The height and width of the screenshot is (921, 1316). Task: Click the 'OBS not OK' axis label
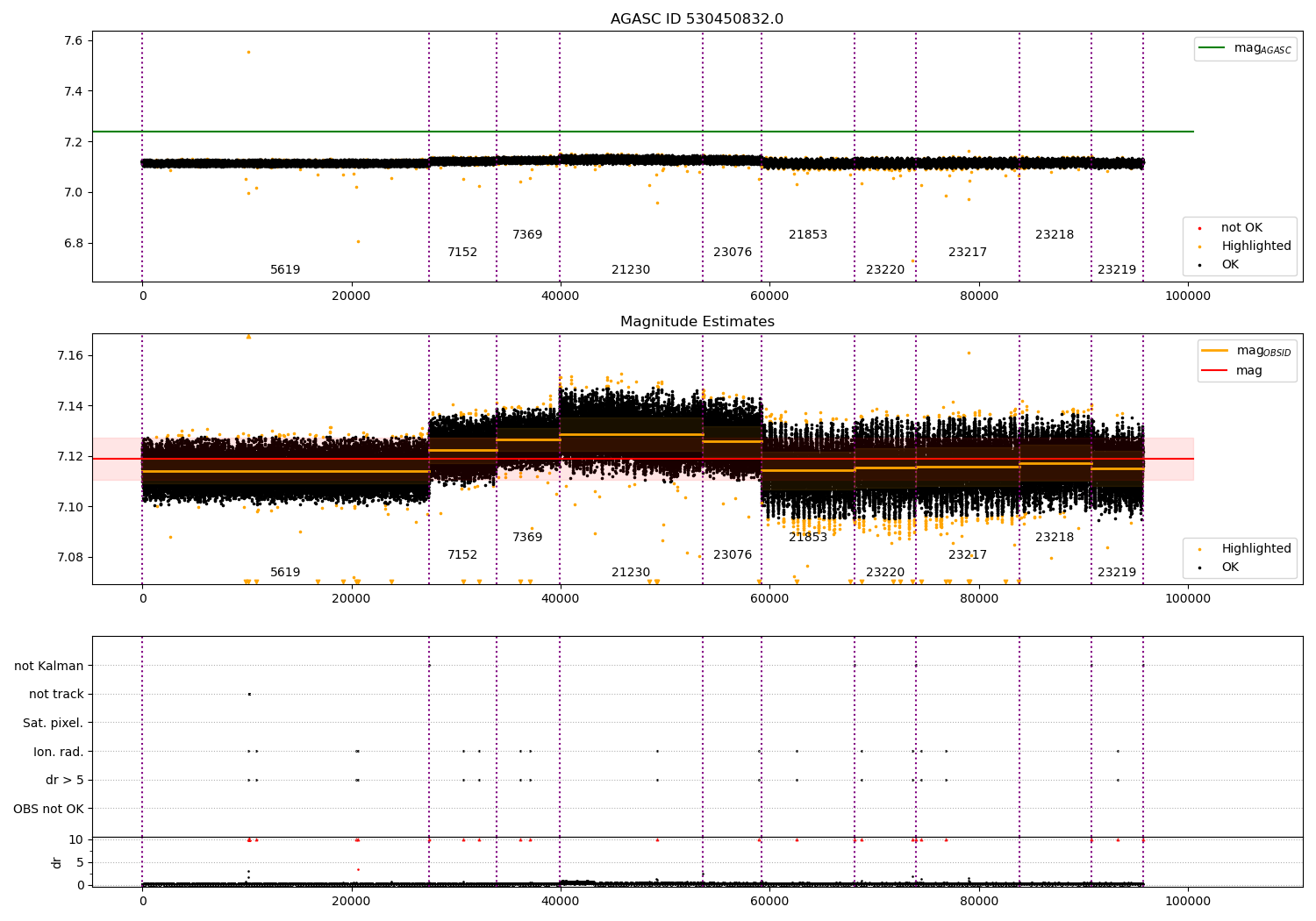point(49,809)
